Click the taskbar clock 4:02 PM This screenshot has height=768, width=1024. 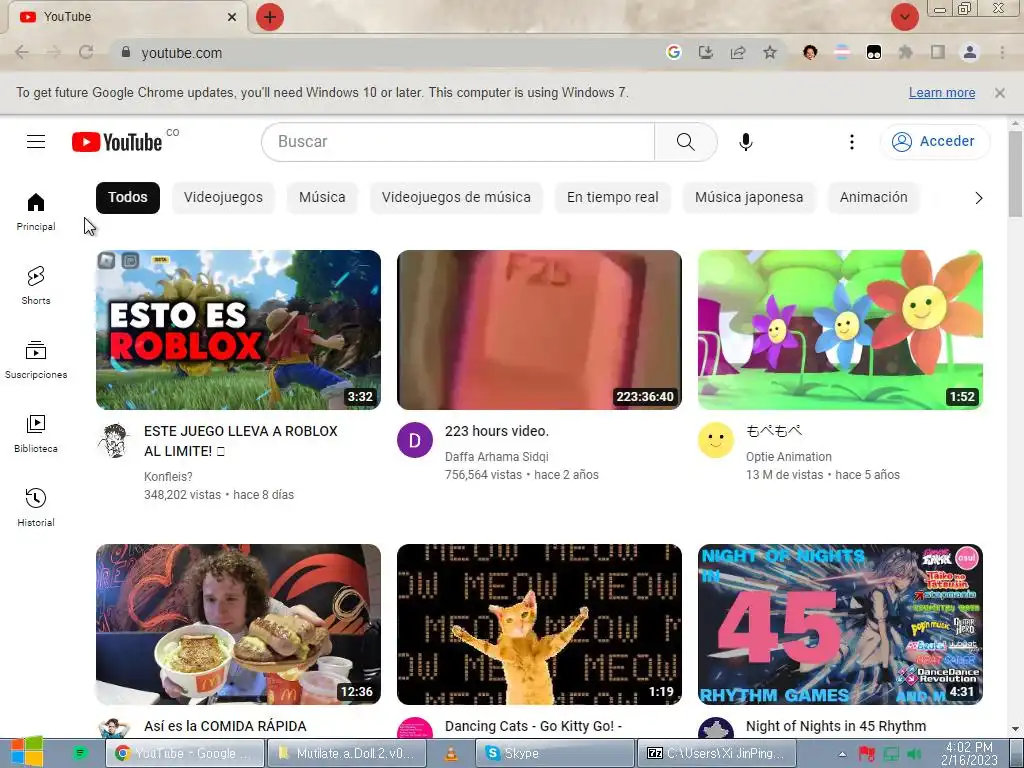click(969, 753)
